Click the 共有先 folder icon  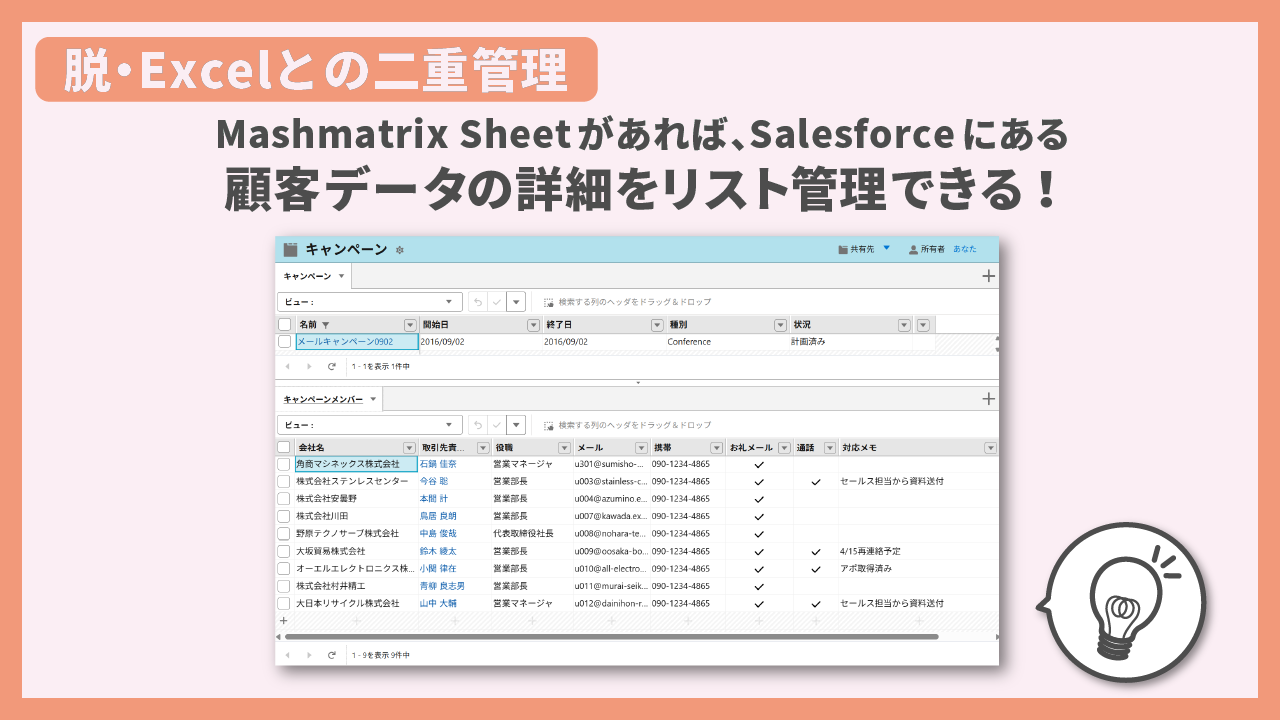842,250
